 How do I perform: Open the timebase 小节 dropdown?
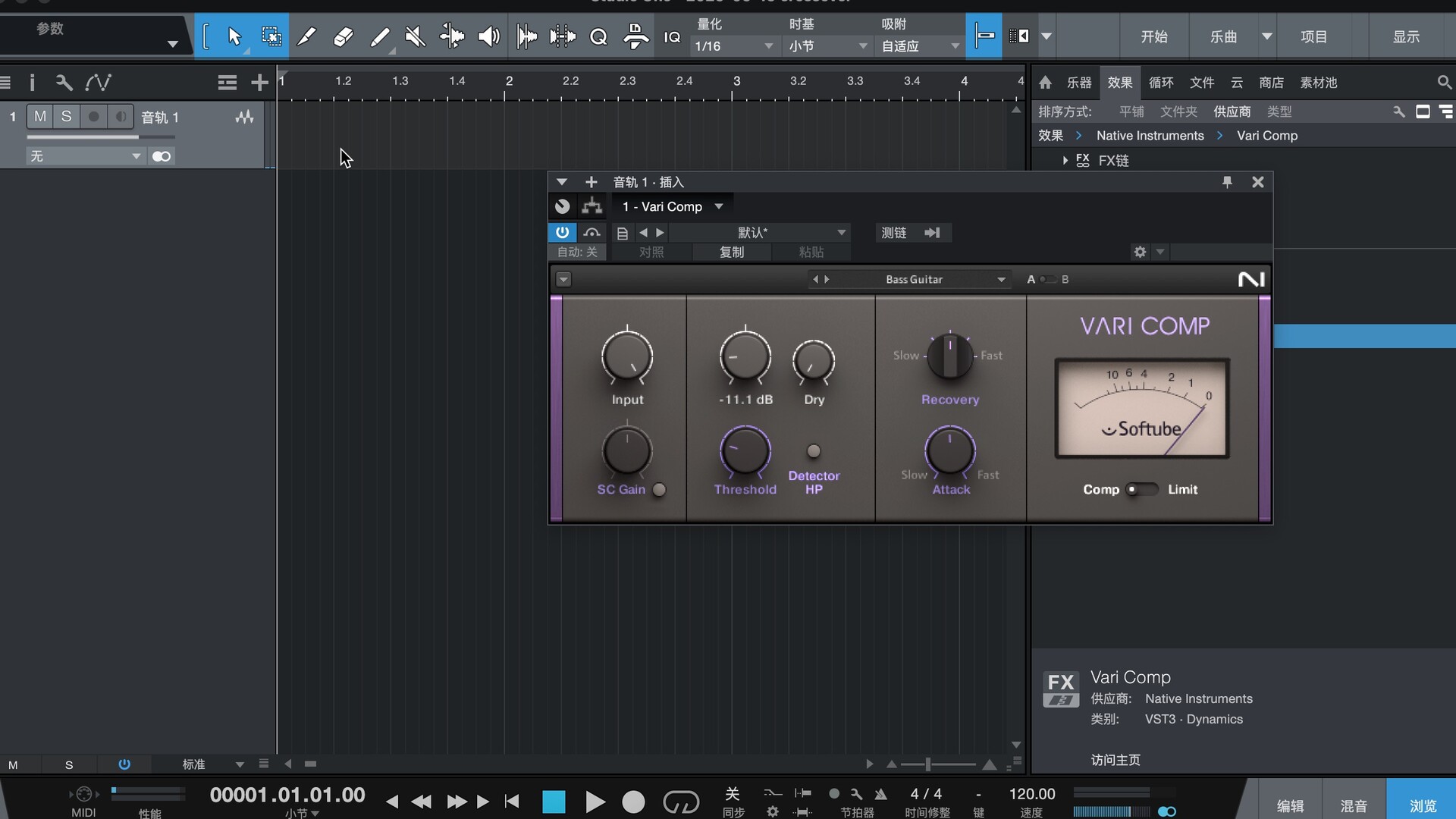pyautogui.click(x=827, y=46)
